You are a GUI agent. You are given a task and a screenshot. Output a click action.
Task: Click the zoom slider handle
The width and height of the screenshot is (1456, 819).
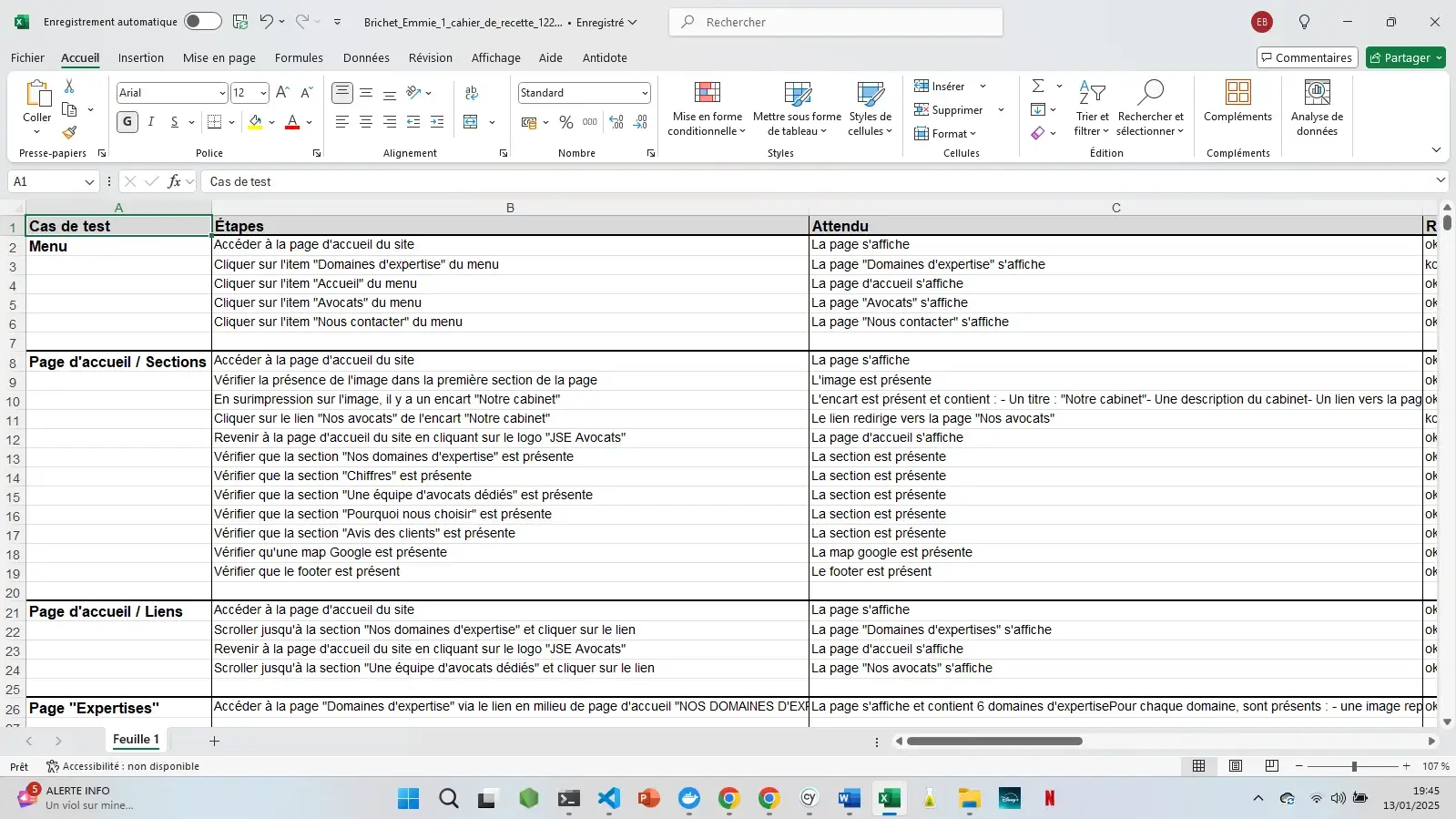coord(1354,766)
